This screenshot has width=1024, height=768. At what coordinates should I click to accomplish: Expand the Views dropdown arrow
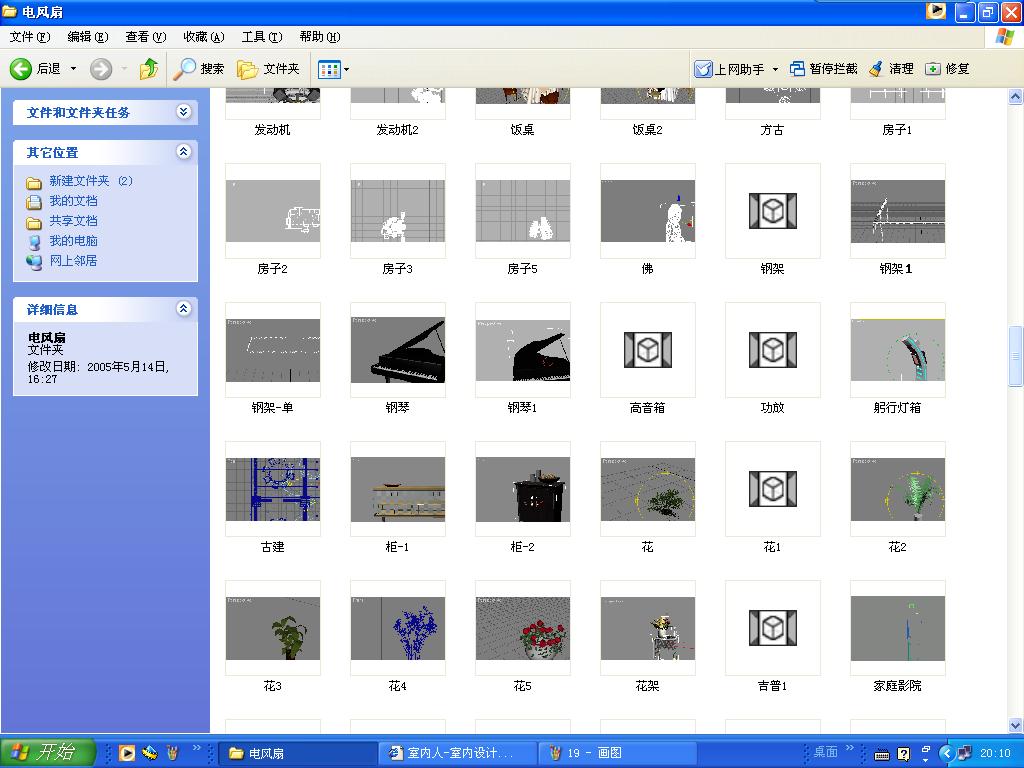point(346,69)
